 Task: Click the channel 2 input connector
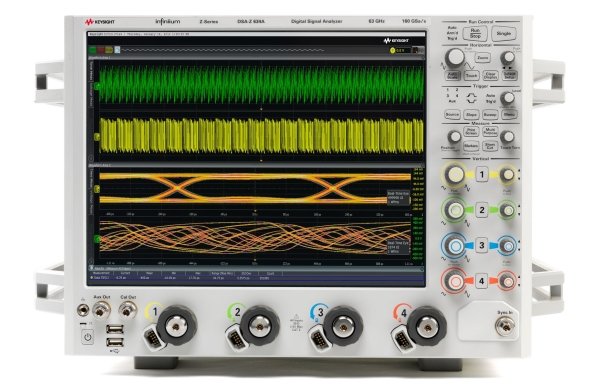point(259,326)
